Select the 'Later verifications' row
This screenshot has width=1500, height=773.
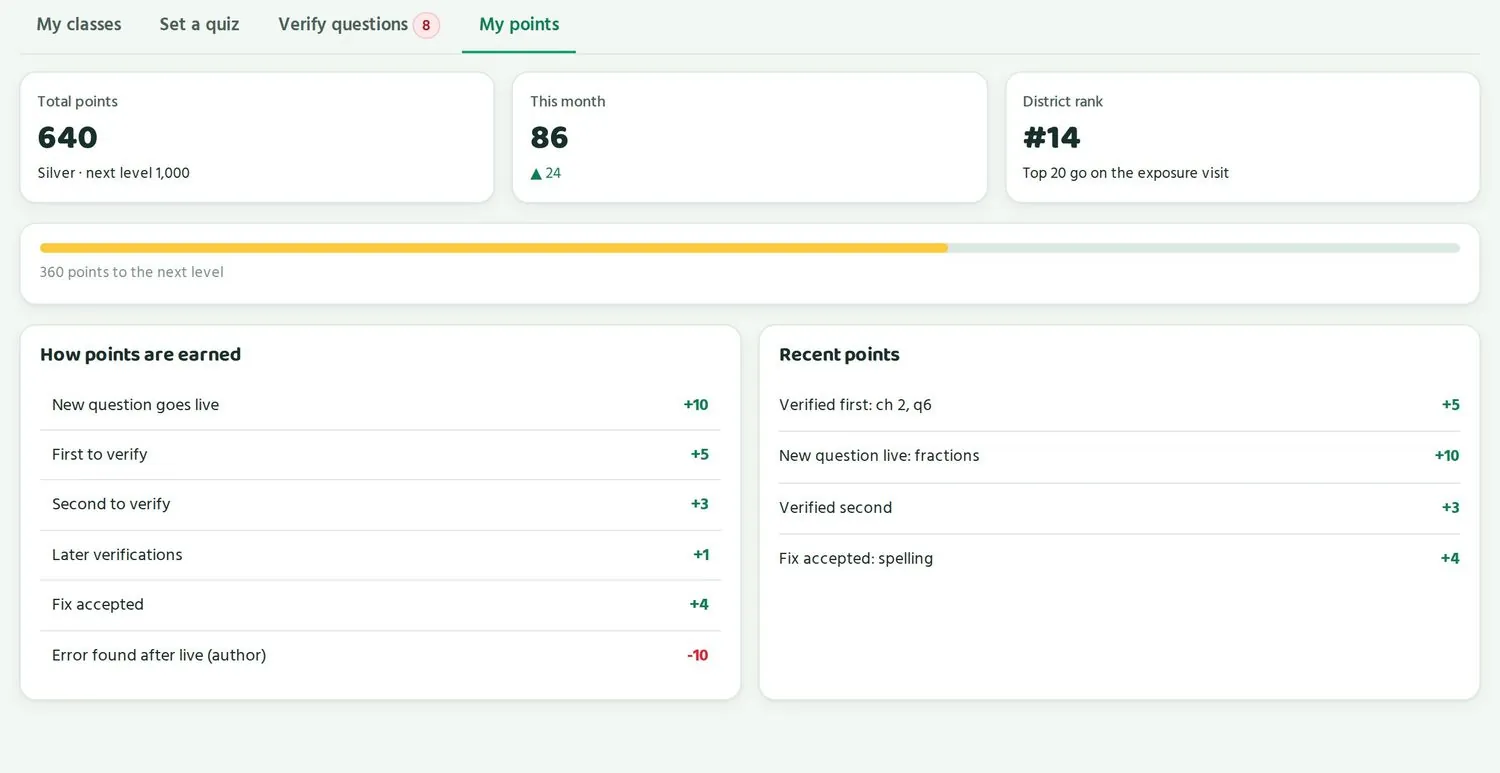(380, 555)
